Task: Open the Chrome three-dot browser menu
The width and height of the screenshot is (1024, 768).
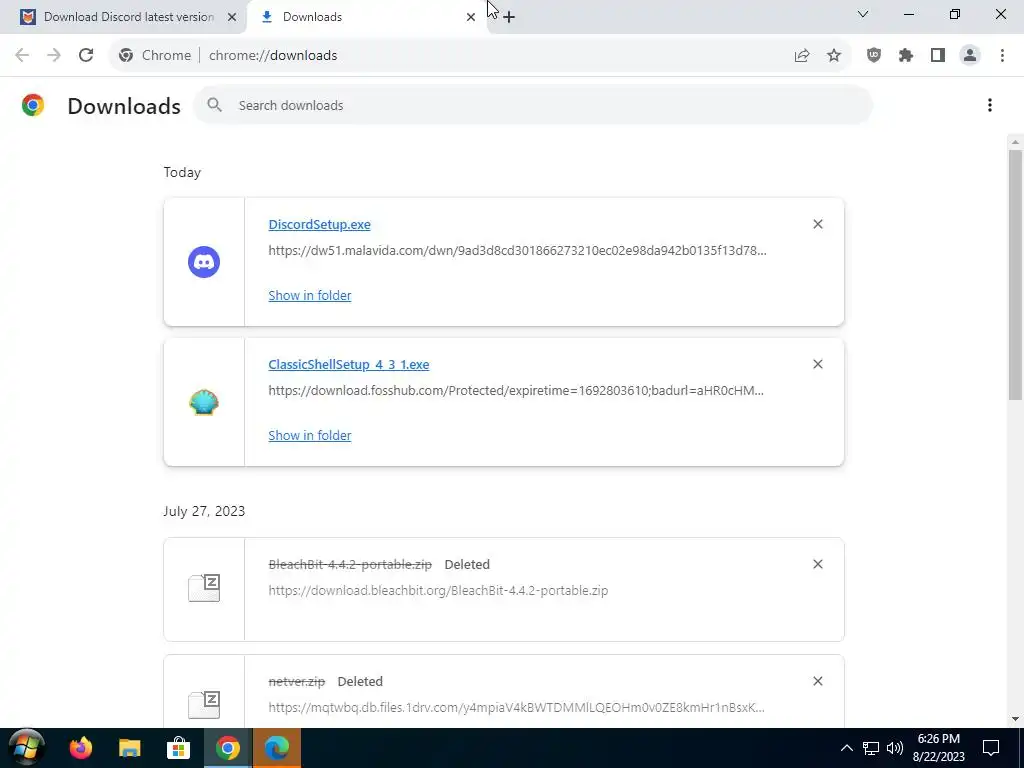Action: pos(1002,56)
